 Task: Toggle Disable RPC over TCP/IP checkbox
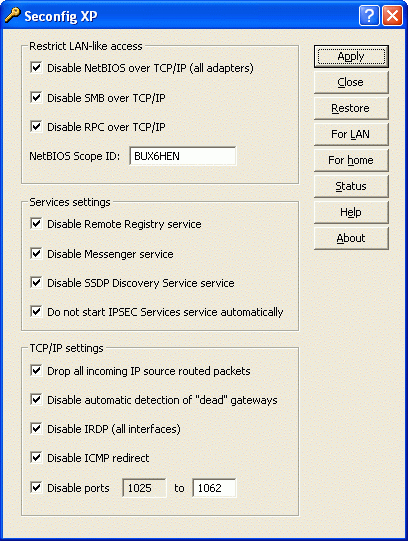[36, 127]
